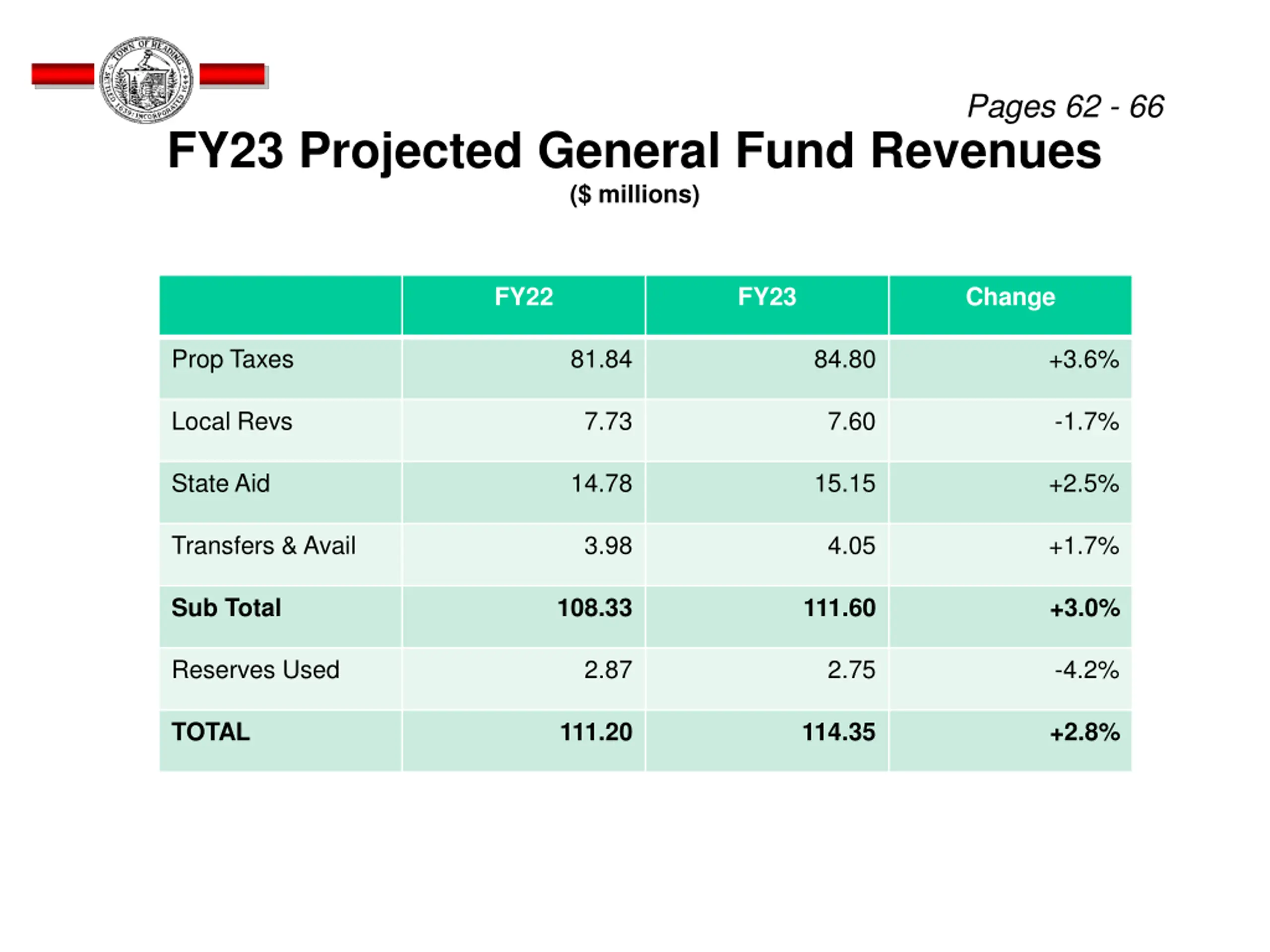Select the Change column header
This screenshot has height=952, width=1270.
1011,297
